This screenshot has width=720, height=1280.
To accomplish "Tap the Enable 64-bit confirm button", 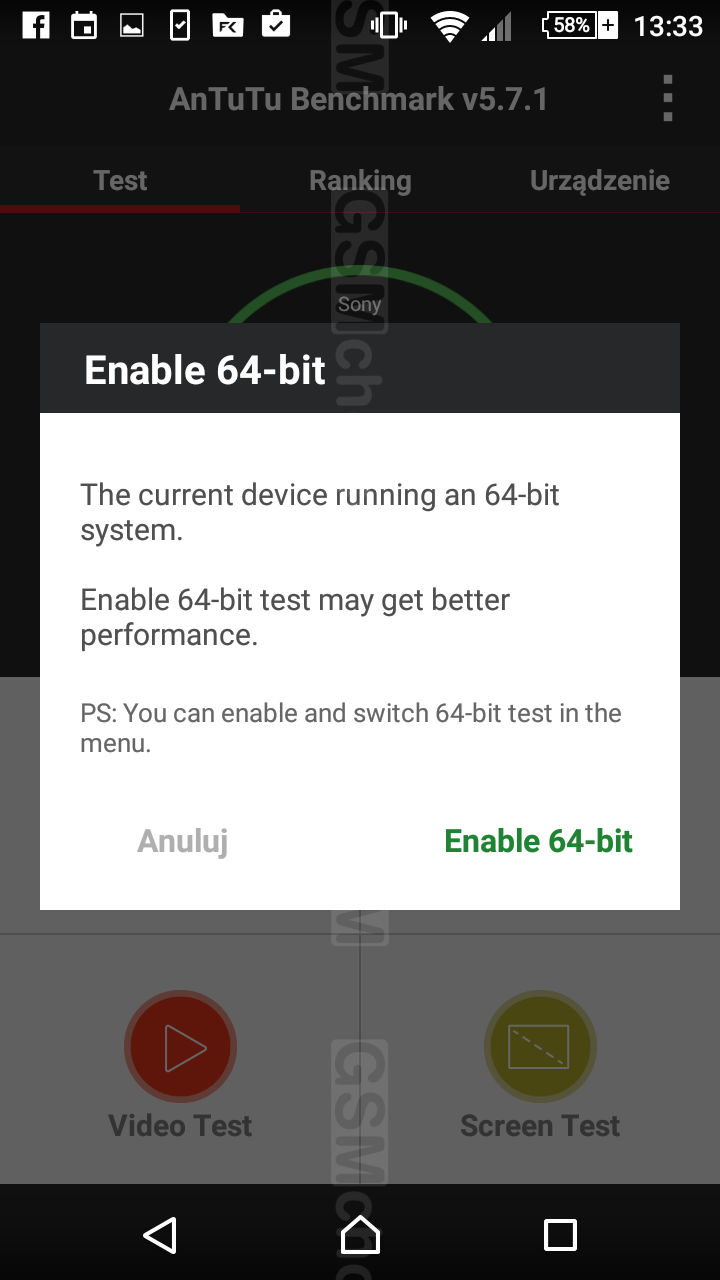I will pyautogui.click(x=538, y=841).
